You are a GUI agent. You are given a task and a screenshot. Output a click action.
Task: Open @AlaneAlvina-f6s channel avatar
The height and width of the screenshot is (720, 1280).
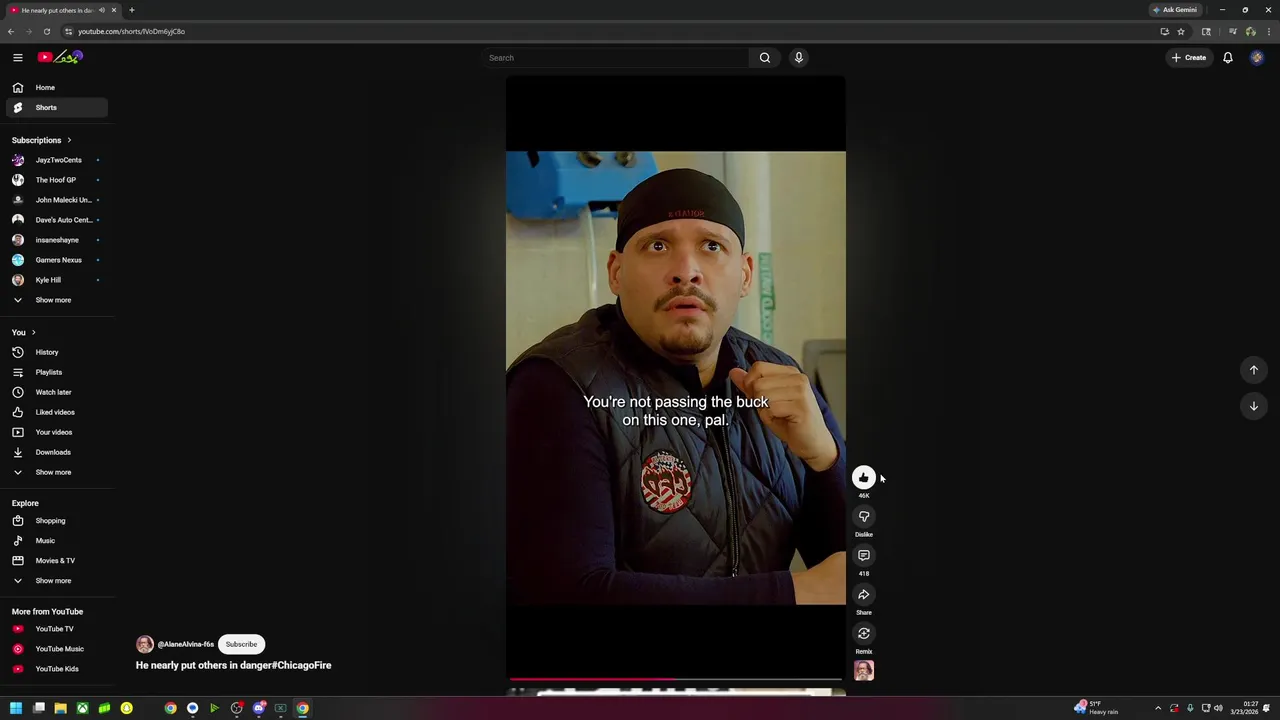pyautogui.click(x=145, y=645)
